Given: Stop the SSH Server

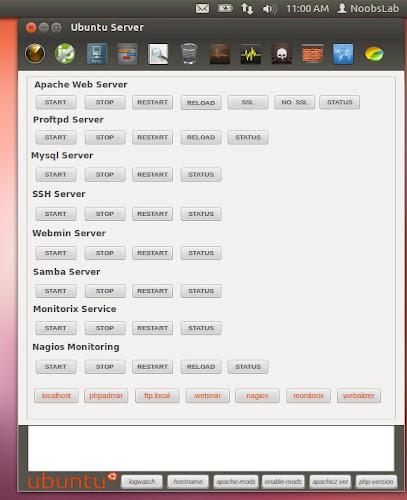Looking at the screenshot, I should pos(105,214).
